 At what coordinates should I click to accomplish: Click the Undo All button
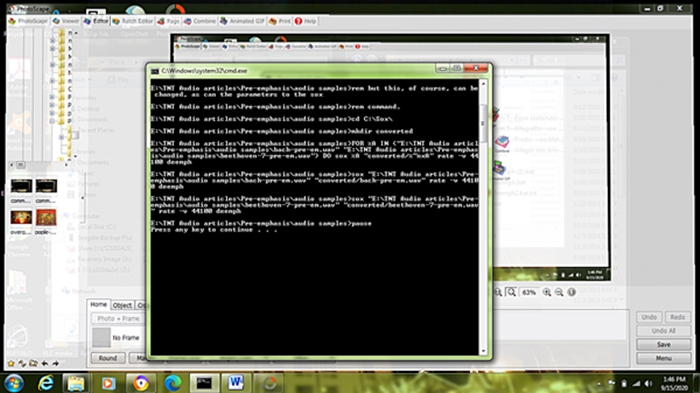pyautogui.click(x=663, y=331)
